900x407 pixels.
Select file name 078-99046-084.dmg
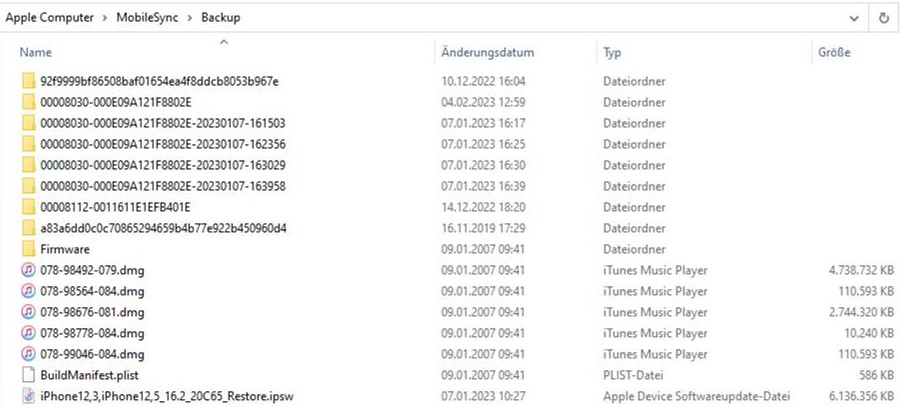[92, 354]
